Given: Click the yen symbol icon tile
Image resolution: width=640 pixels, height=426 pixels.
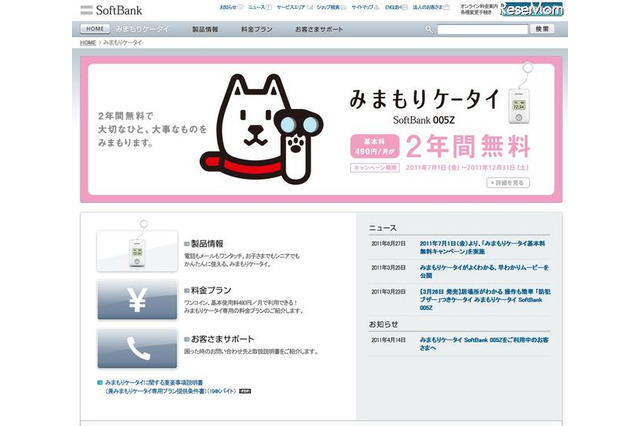Looking at the screenshot, I should point(137,300).
